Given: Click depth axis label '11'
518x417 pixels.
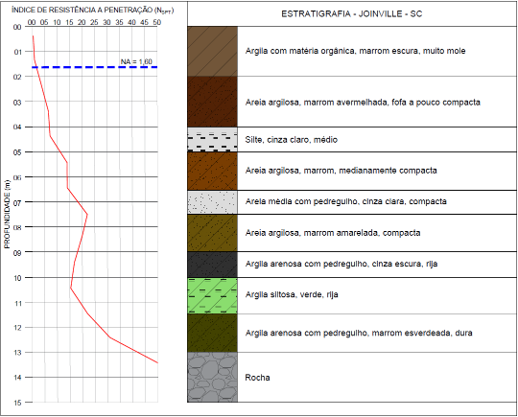Looking at the screenshot, I should click(x=17, y=303).
